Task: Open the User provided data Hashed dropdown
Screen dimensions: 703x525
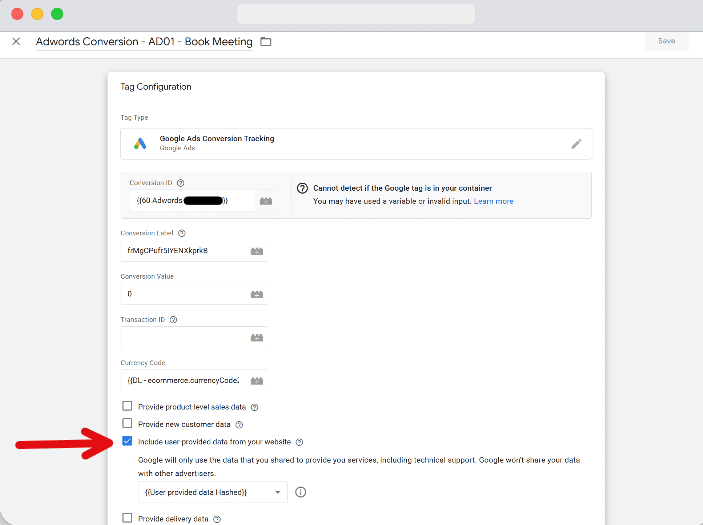Action: pyautogui.click(x=213, y=492)
